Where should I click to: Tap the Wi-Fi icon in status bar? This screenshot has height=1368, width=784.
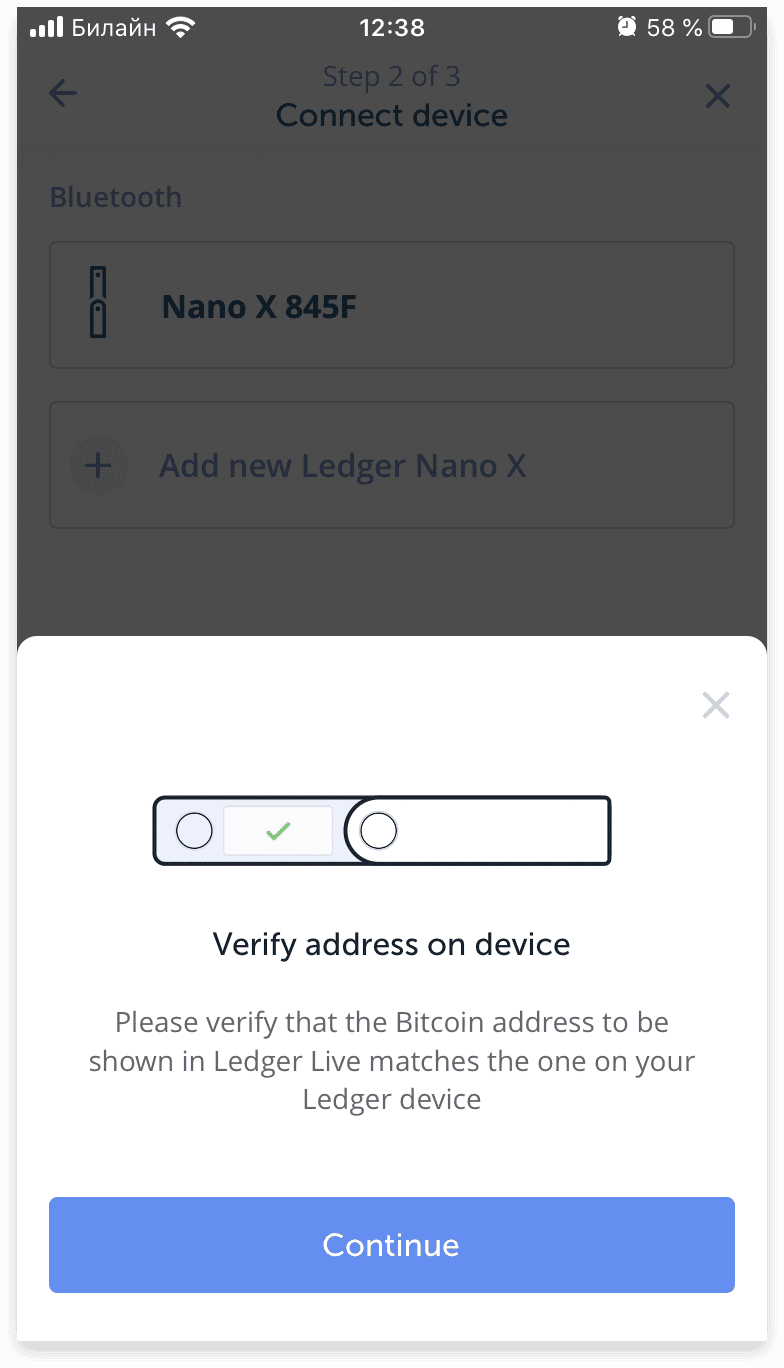181,28
